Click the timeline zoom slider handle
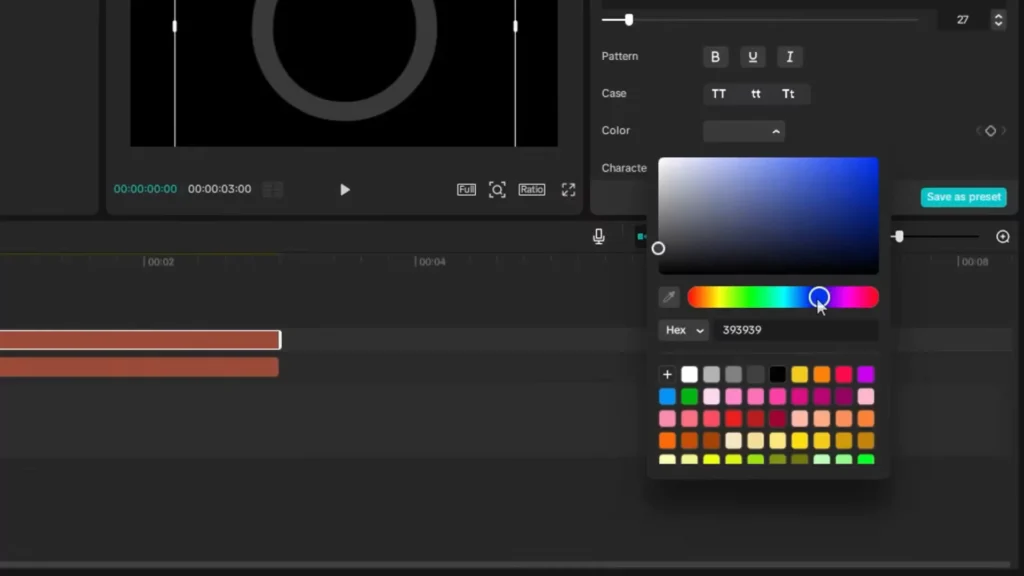 899,236
